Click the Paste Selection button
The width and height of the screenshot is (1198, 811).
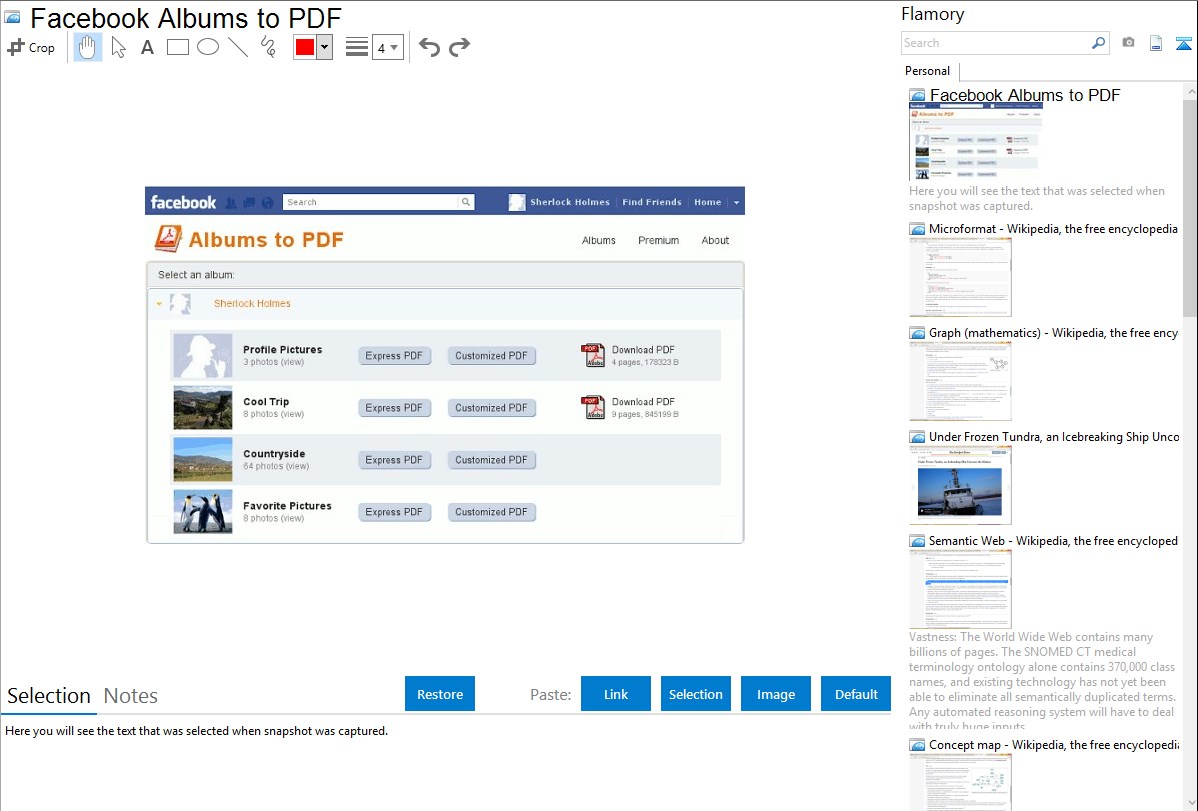pos(695,694)
